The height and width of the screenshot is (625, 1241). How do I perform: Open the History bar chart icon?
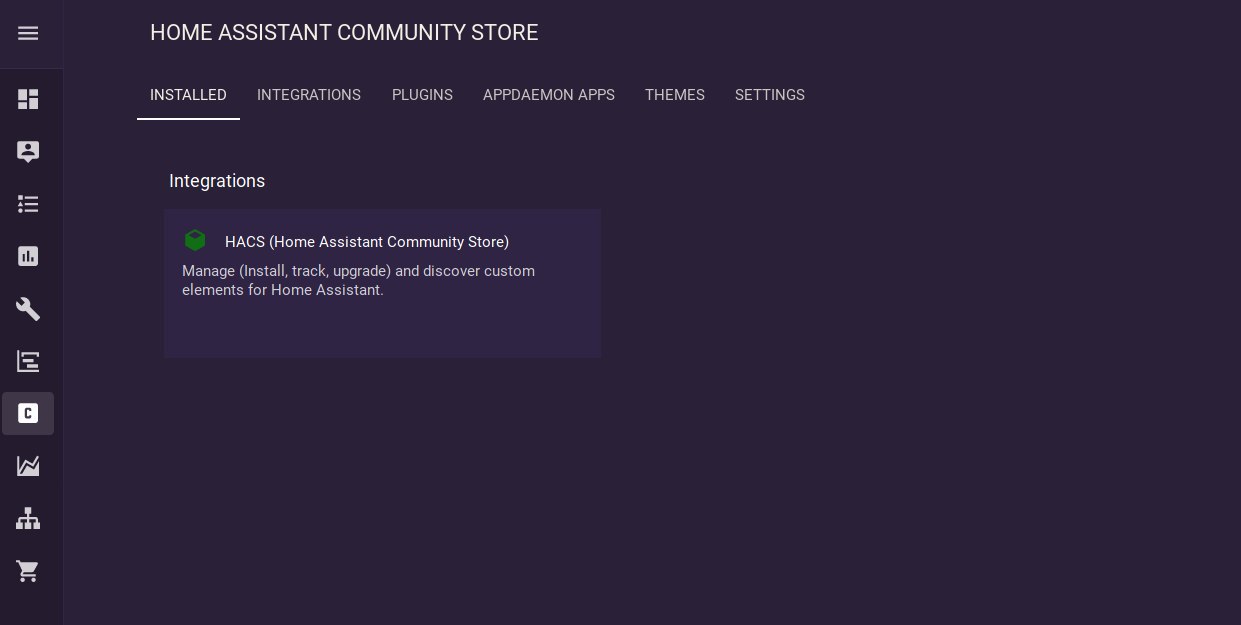[x=28, y=256]
